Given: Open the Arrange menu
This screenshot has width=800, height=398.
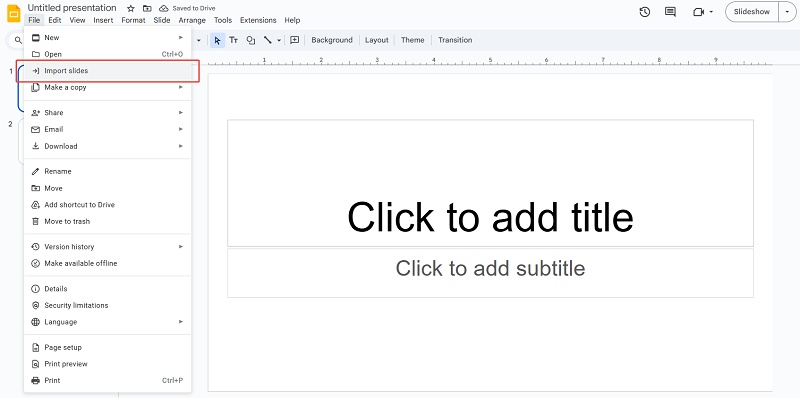Looking at the screenshot, I should [192, 20].
